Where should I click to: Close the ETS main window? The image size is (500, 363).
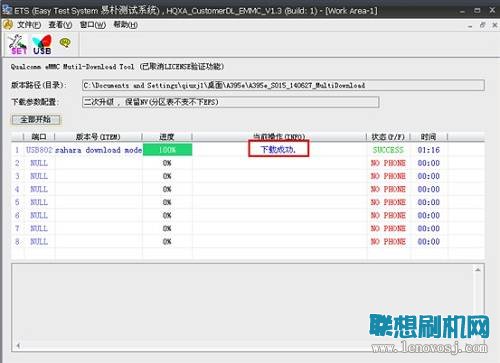(x=492, y=10)
